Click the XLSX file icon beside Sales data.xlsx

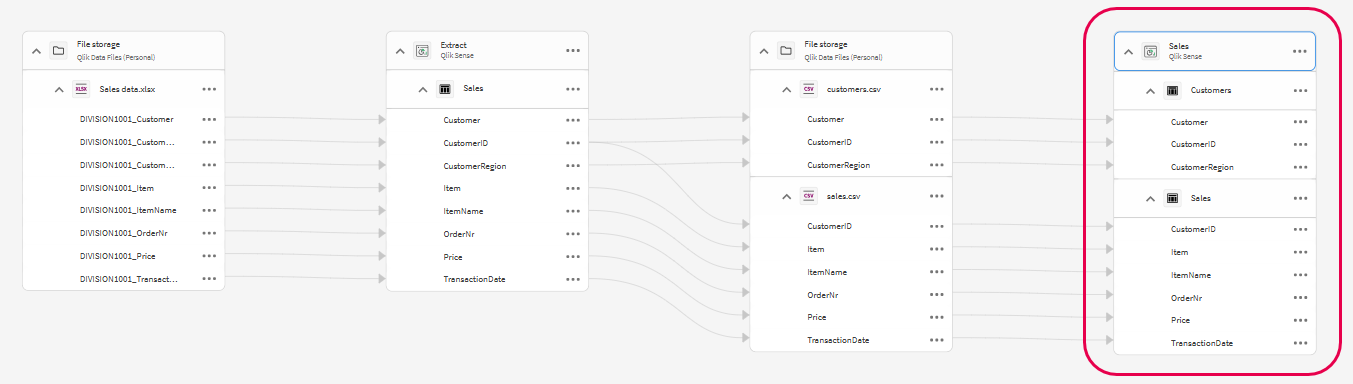(x=81, y=89)
